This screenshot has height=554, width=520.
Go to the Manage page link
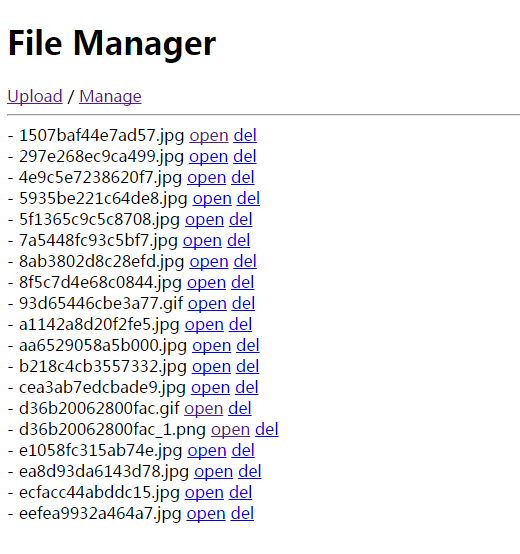[110, 96]
